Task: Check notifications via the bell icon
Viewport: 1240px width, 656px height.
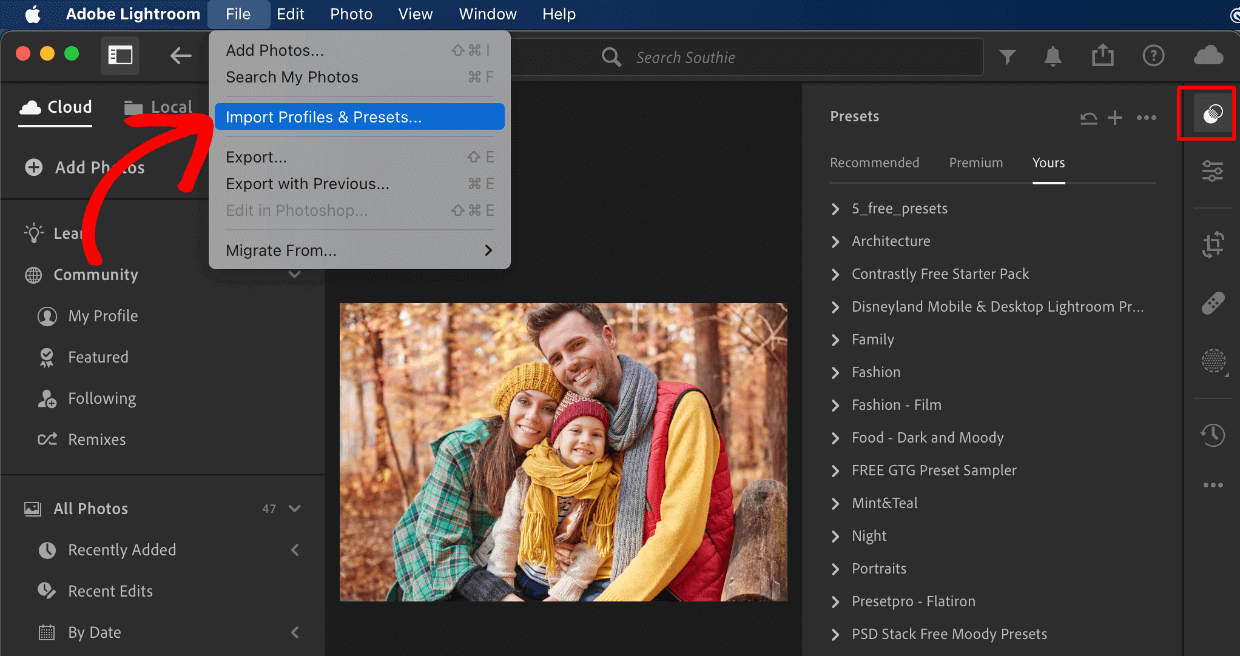Action: (1053, 56)
